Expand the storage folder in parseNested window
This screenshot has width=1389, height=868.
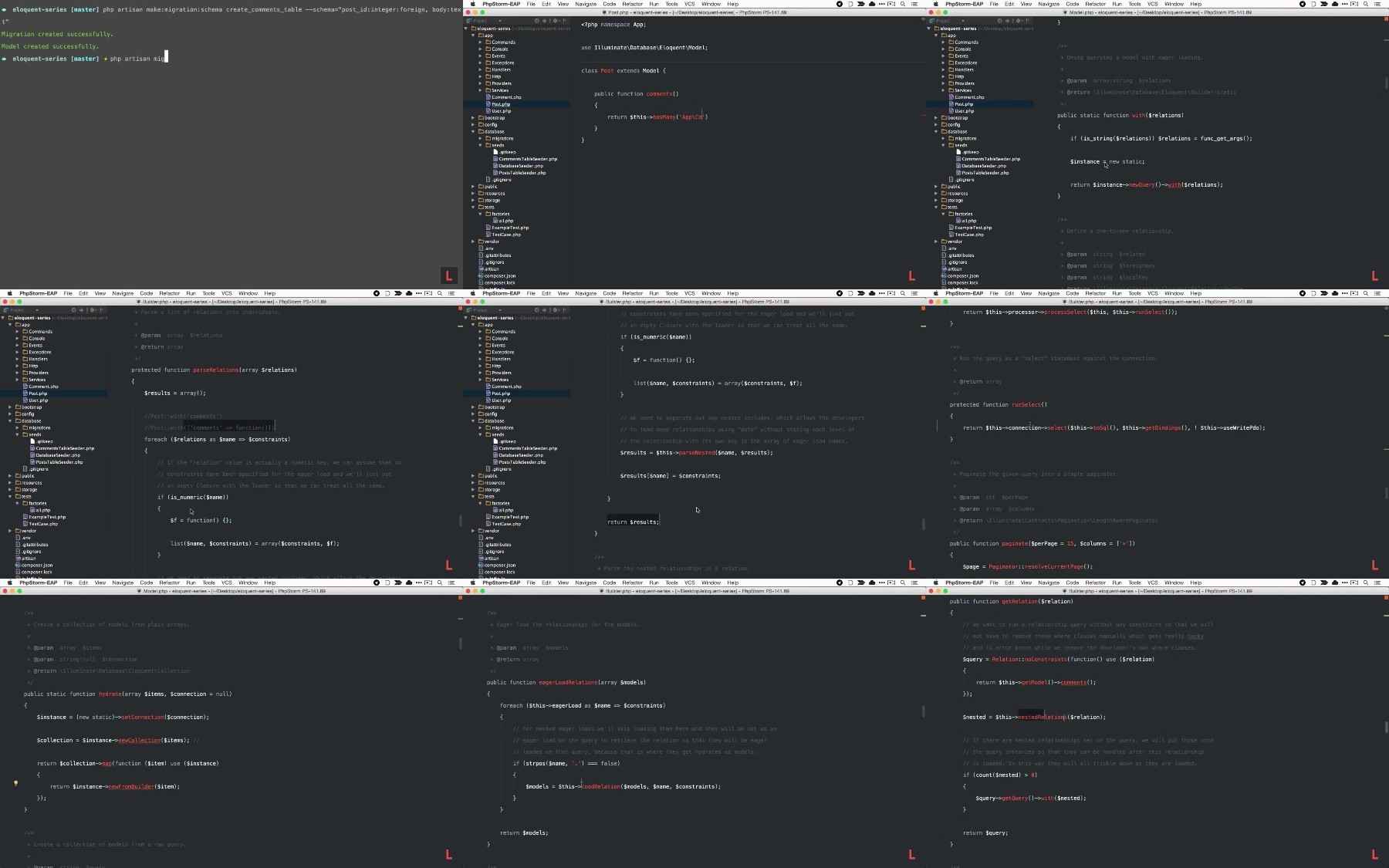tap(473, 490)
